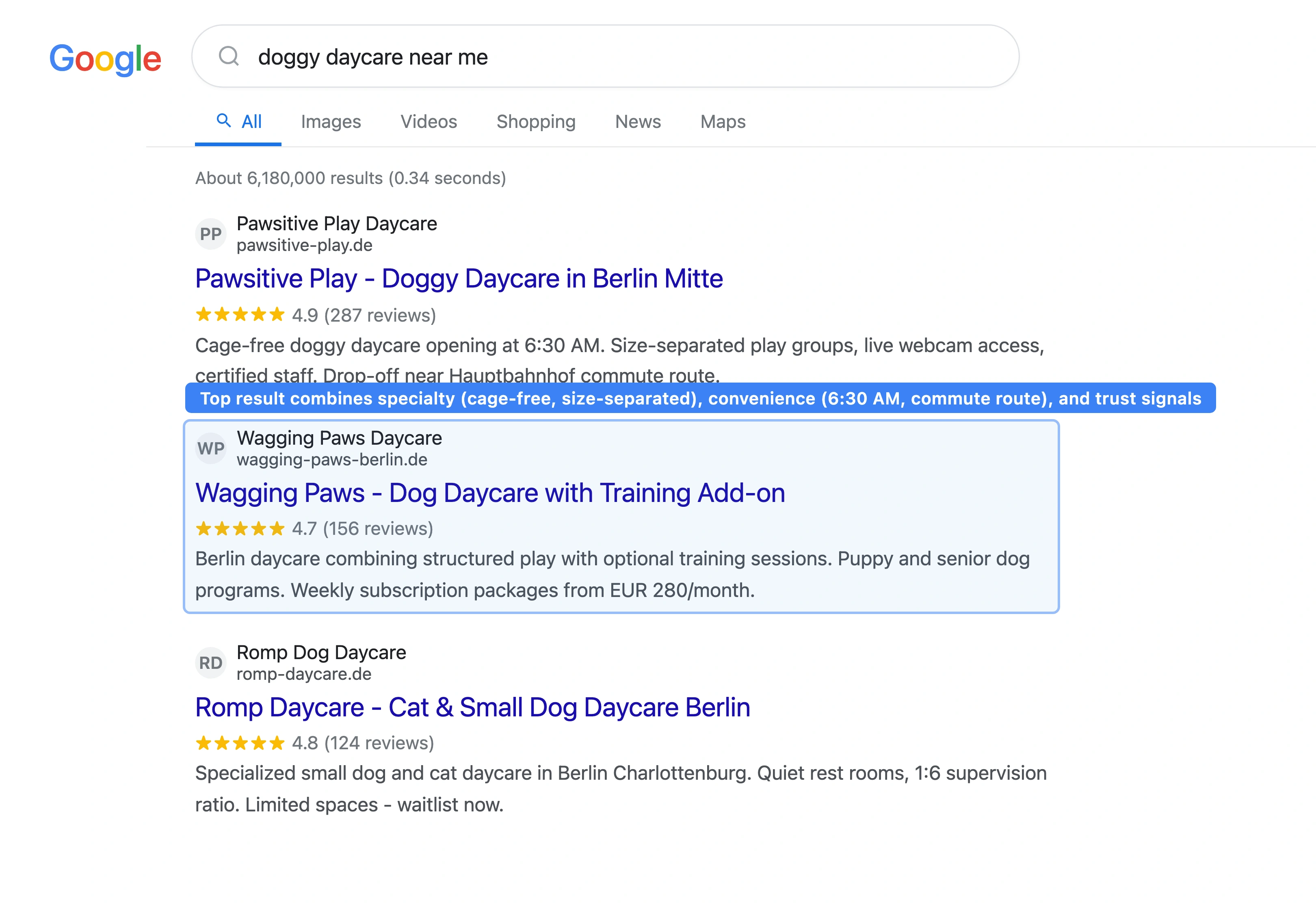
Task: Open the Romp Daycare Berlin result
Action: 472,707
